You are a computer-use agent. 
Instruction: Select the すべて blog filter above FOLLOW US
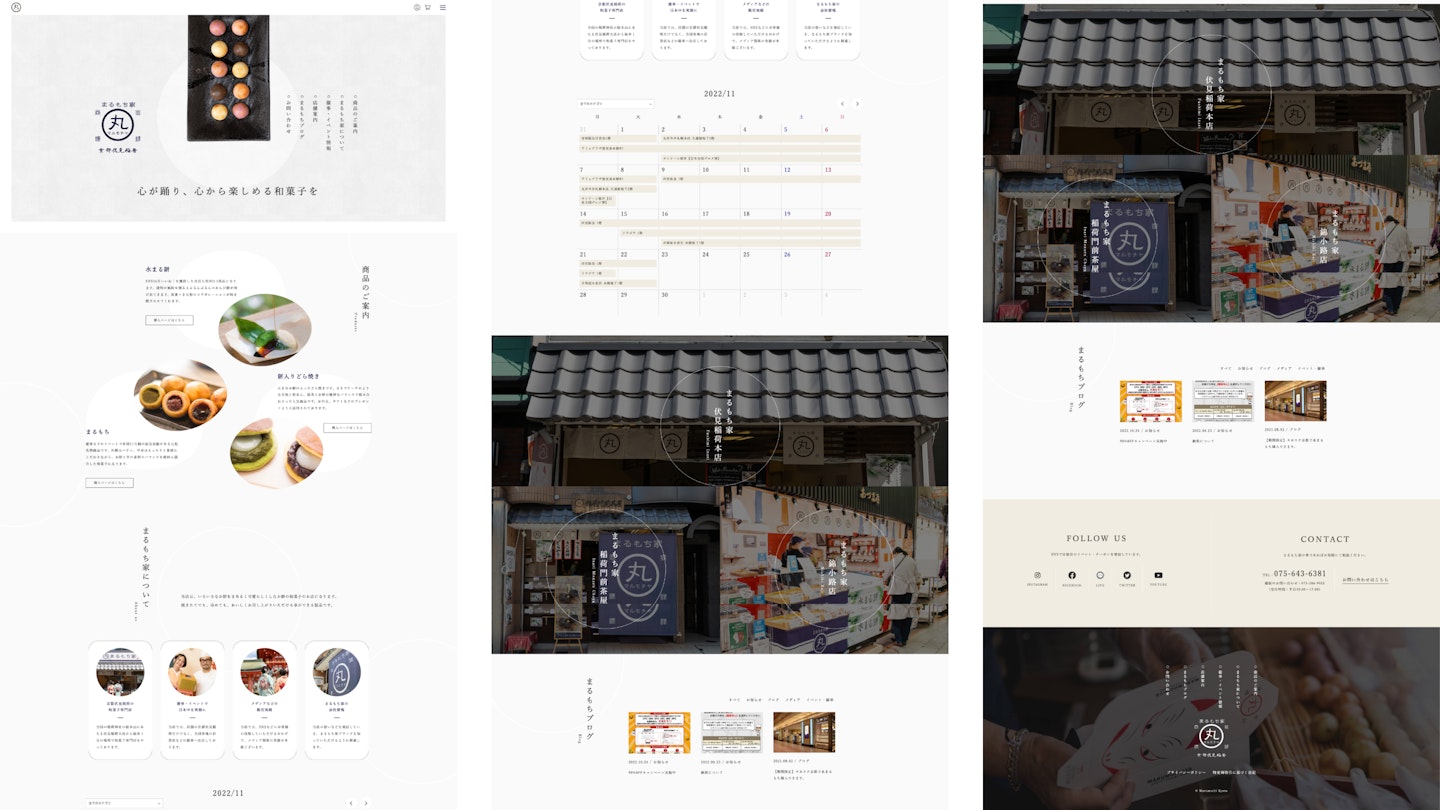(x=1225, y=369)
